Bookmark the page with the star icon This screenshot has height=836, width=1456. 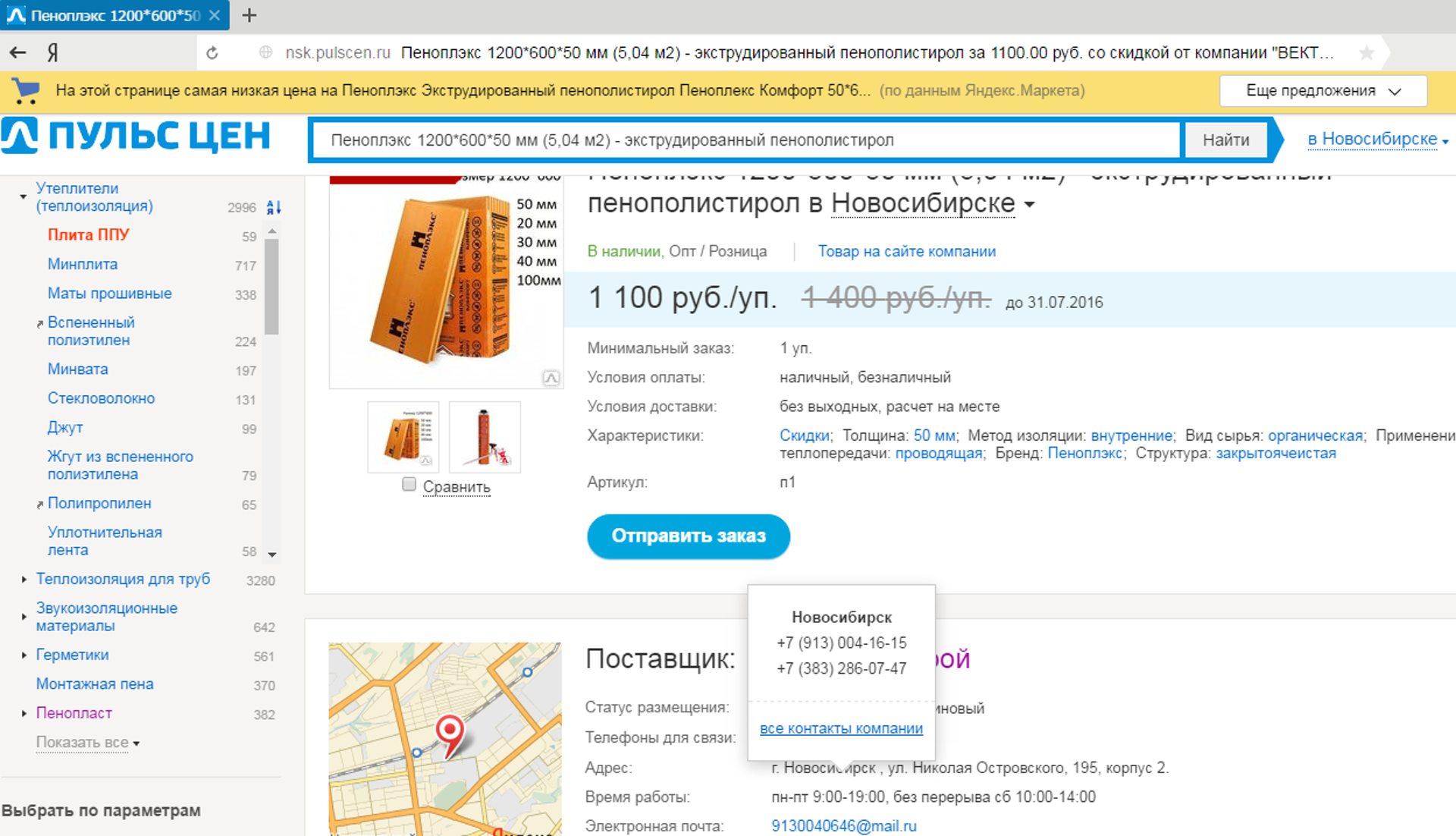point(1367,52)
